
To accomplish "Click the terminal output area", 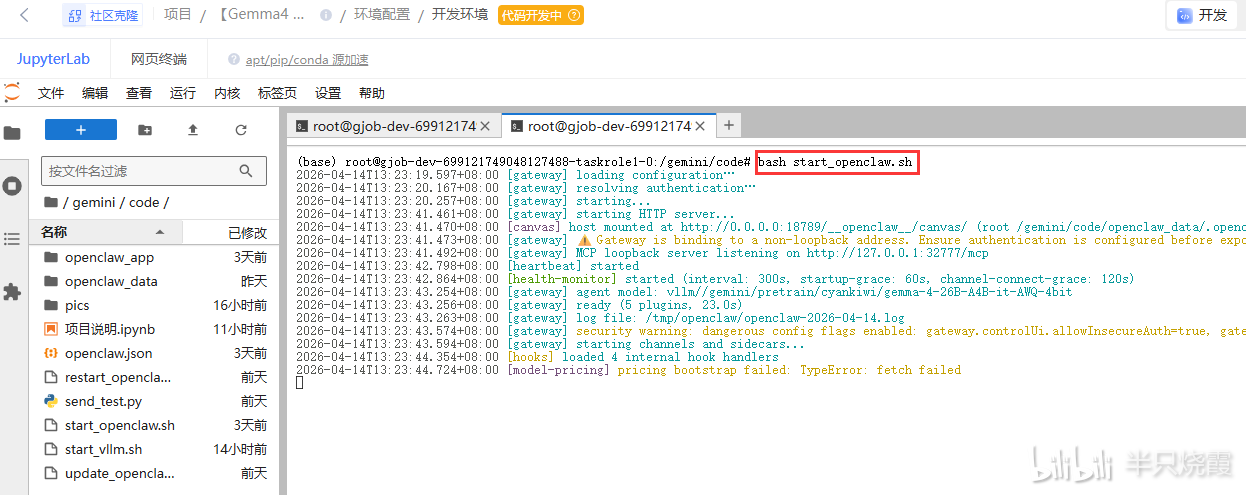I will (766, 320).
